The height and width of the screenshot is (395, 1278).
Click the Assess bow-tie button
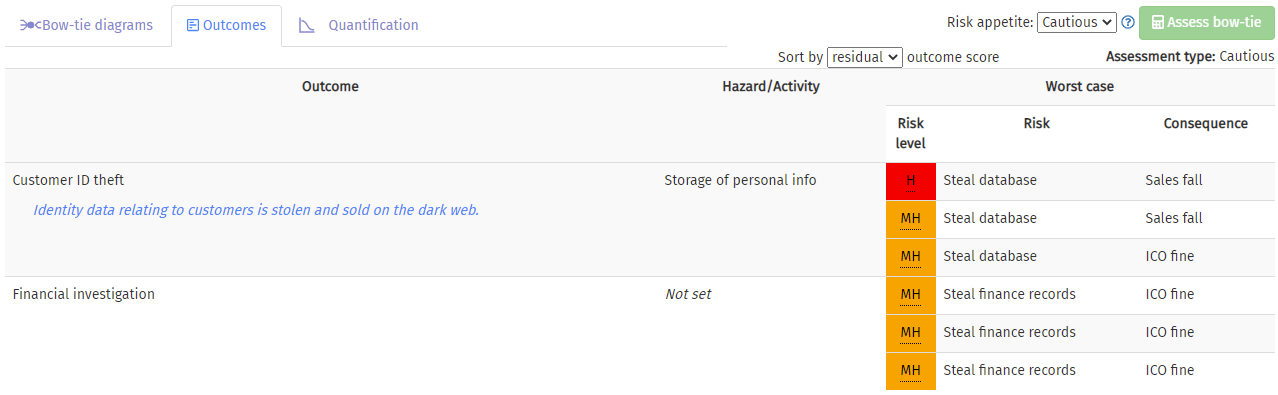click(1207, 22)
